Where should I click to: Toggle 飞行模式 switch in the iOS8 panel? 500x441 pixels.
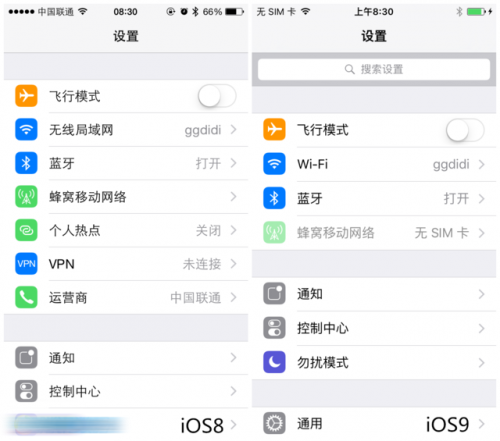(x=217, y=96)
